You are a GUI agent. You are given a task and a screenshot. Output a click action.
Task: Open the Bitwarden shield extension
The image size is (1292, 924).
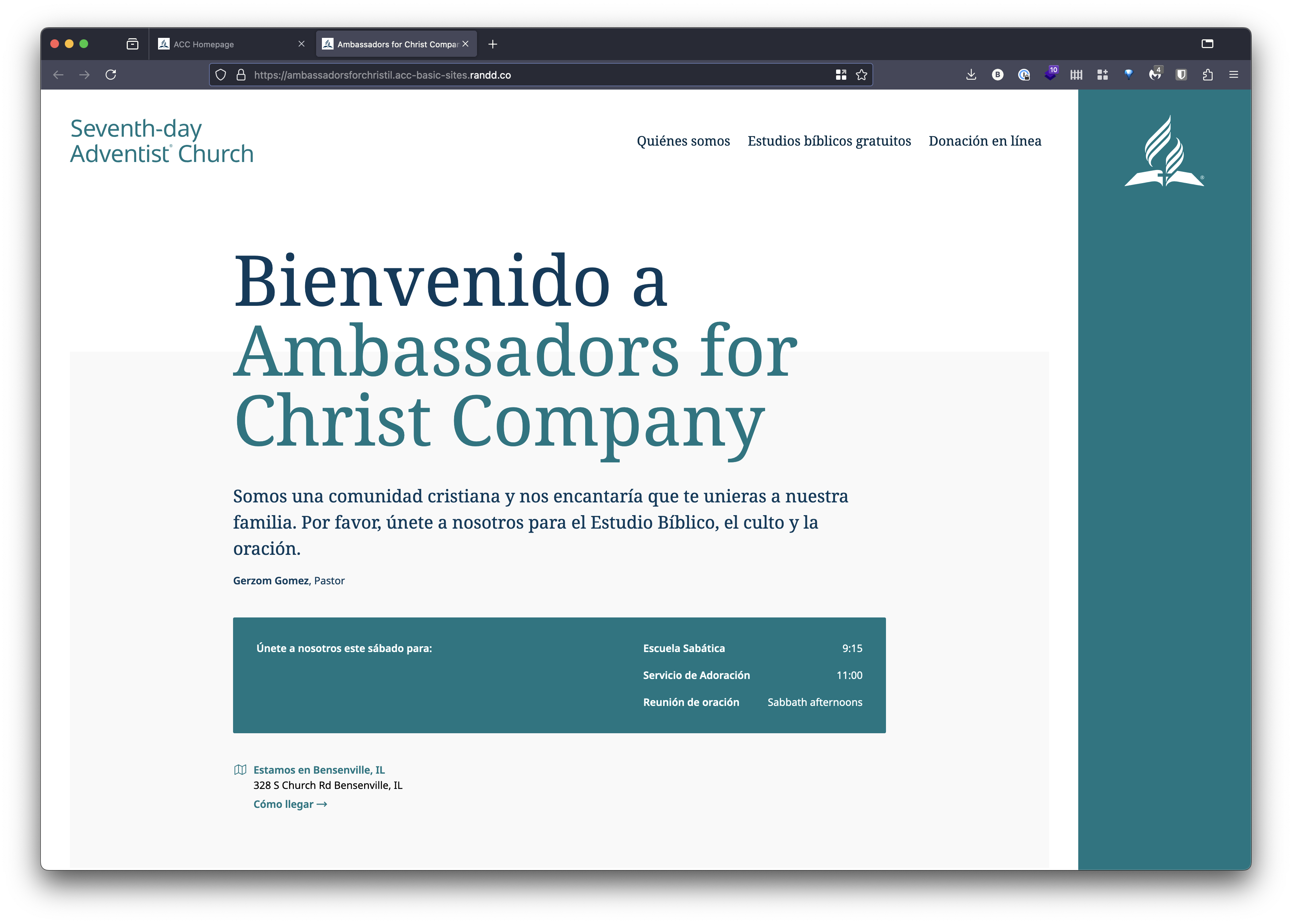pos(1182,75)
